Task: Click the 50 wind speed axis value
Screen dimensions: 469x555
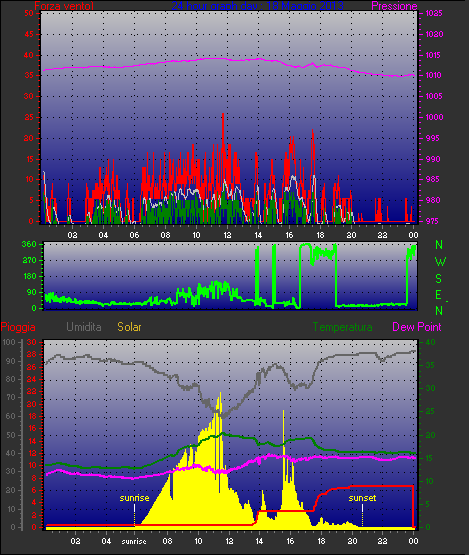Action: click(x=29, y=13)
